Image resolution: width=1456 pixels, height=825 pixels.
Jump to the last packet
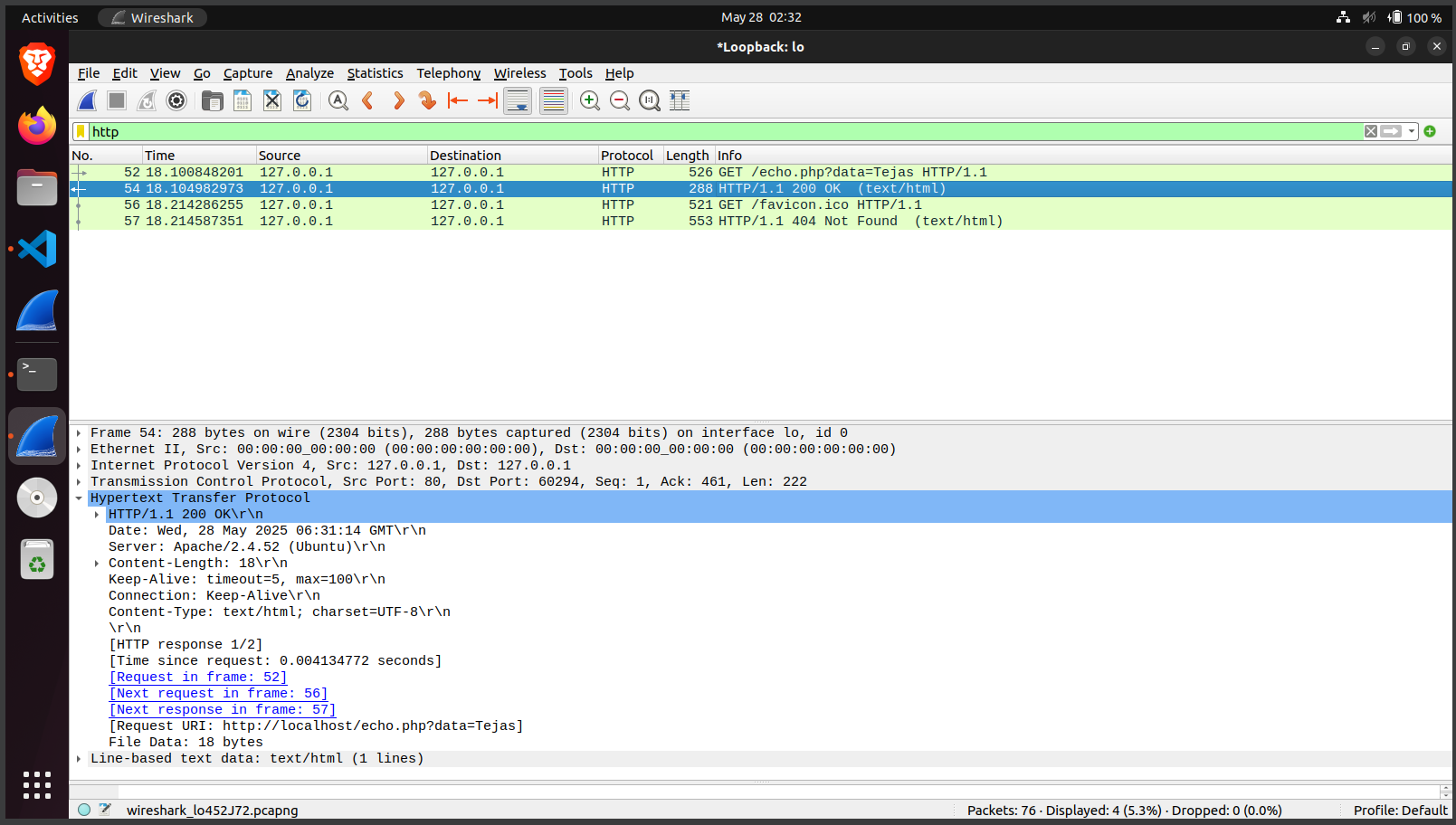click(x=488, y=100)
